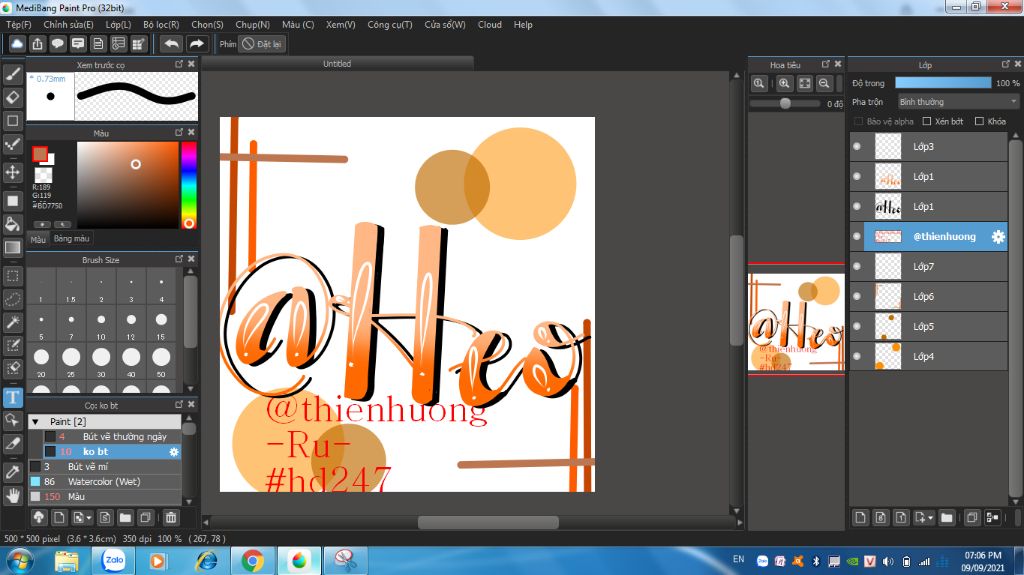The width and height of the screenshot is (1024, 575).
Task: Select the Watercolor (Wet) brush
Action: pyautogui.click(x=104, y=482)
